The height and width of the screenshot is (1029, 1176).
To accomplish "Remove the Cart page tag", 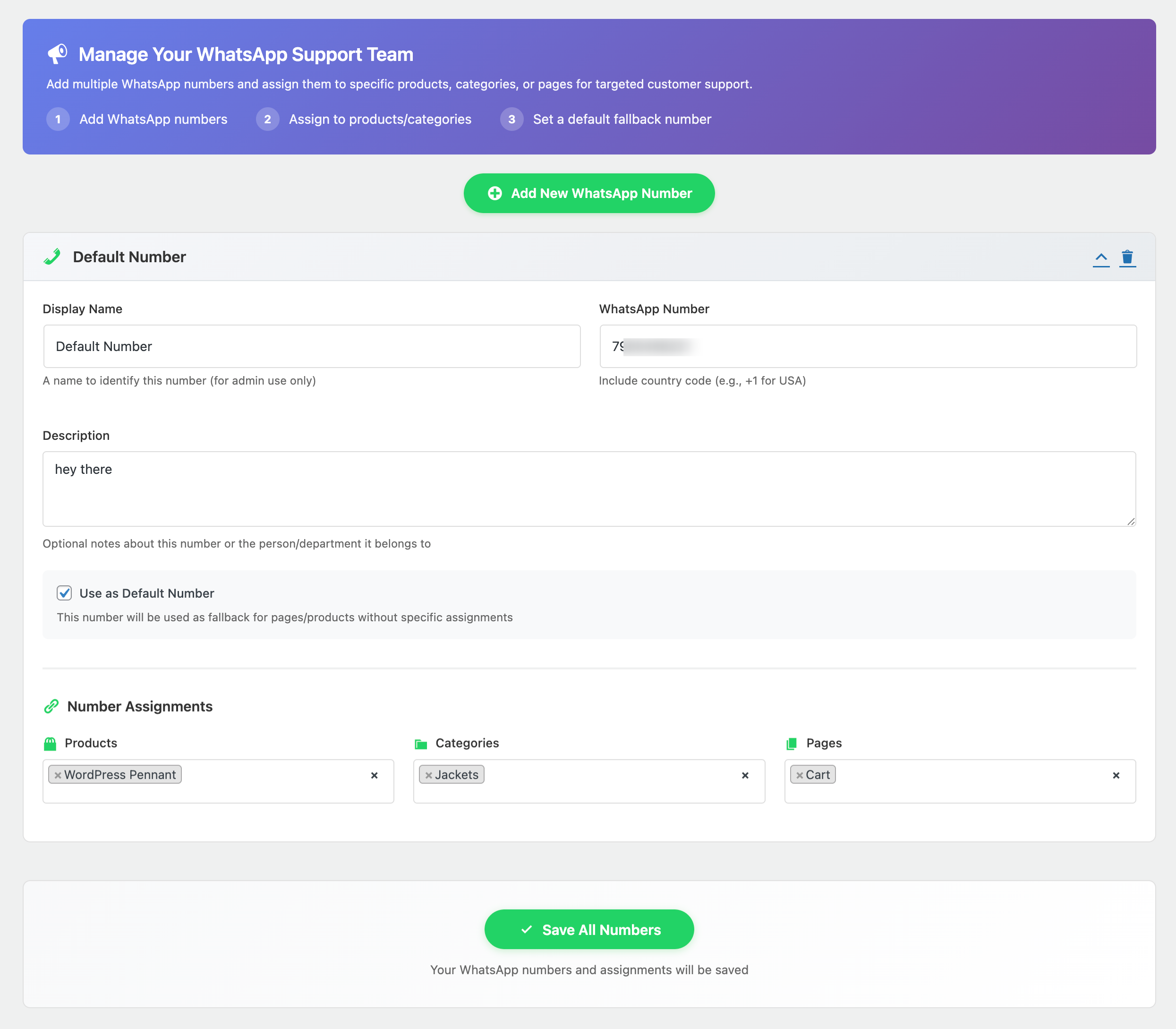I will point(799,775).
